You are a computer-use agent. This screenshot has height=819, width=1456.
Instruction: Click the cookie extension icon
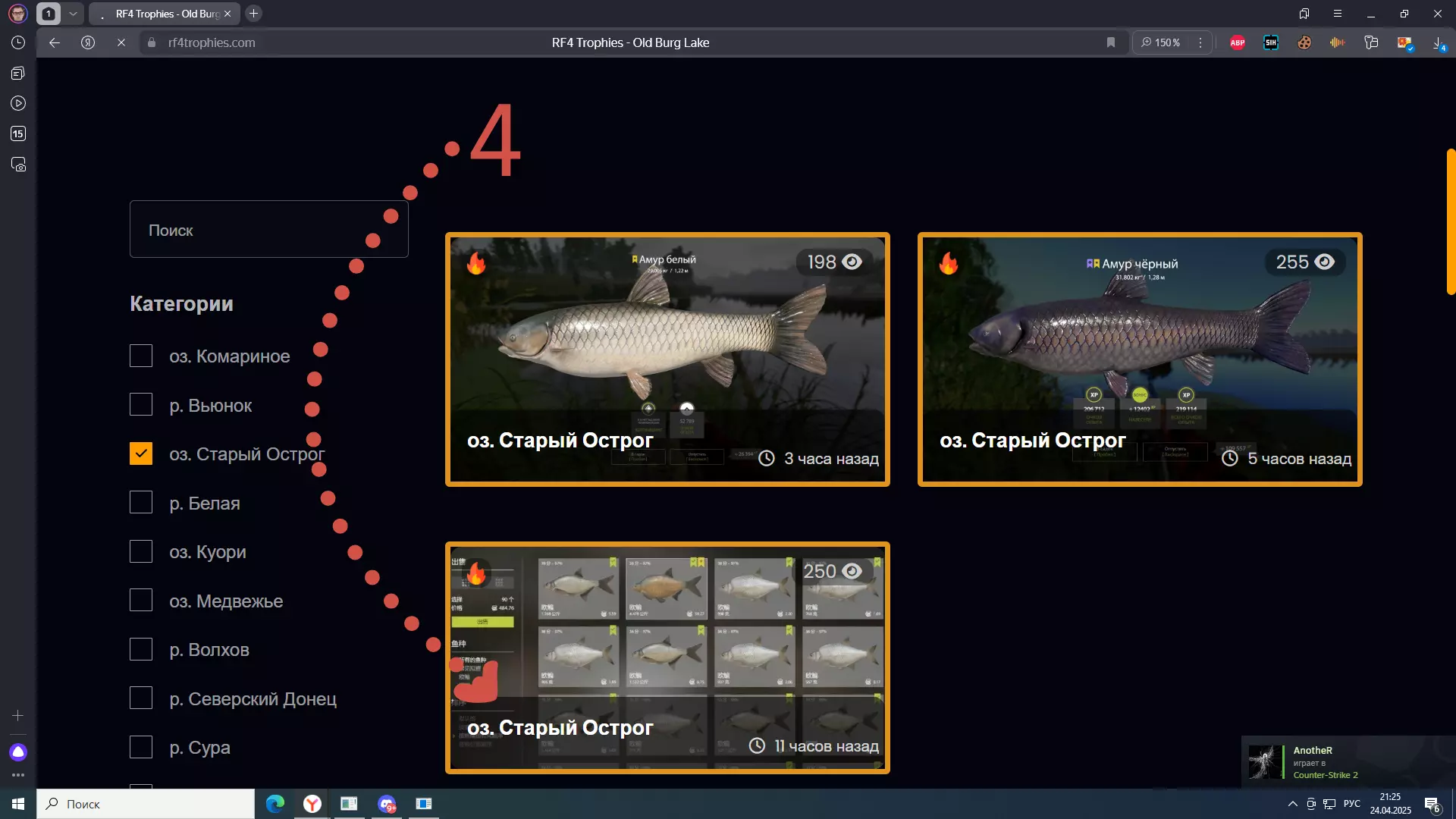[x=1304, y=42]
